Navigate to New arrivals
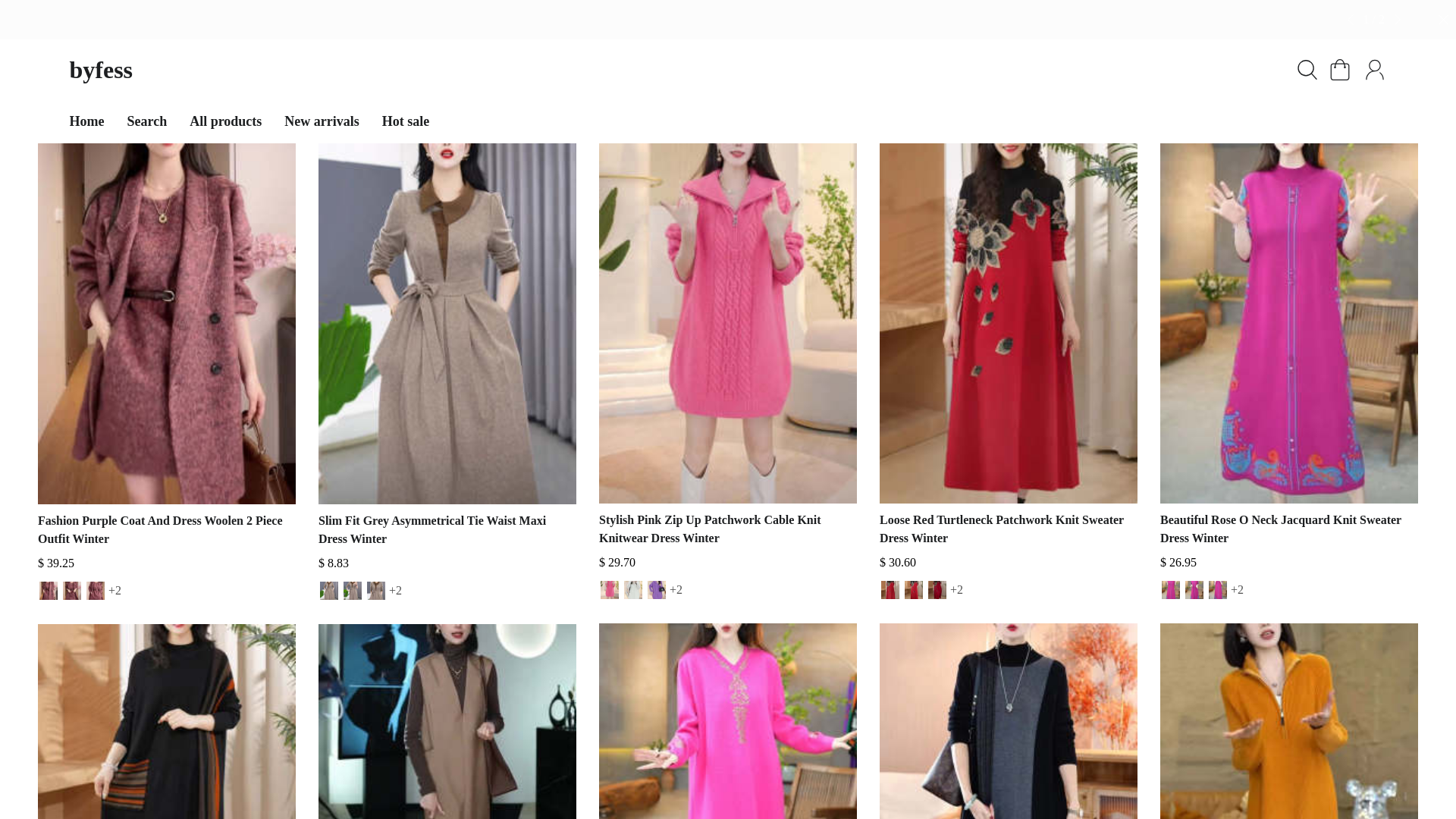Viewport: 1456px width, 819px height. [322, 121]
